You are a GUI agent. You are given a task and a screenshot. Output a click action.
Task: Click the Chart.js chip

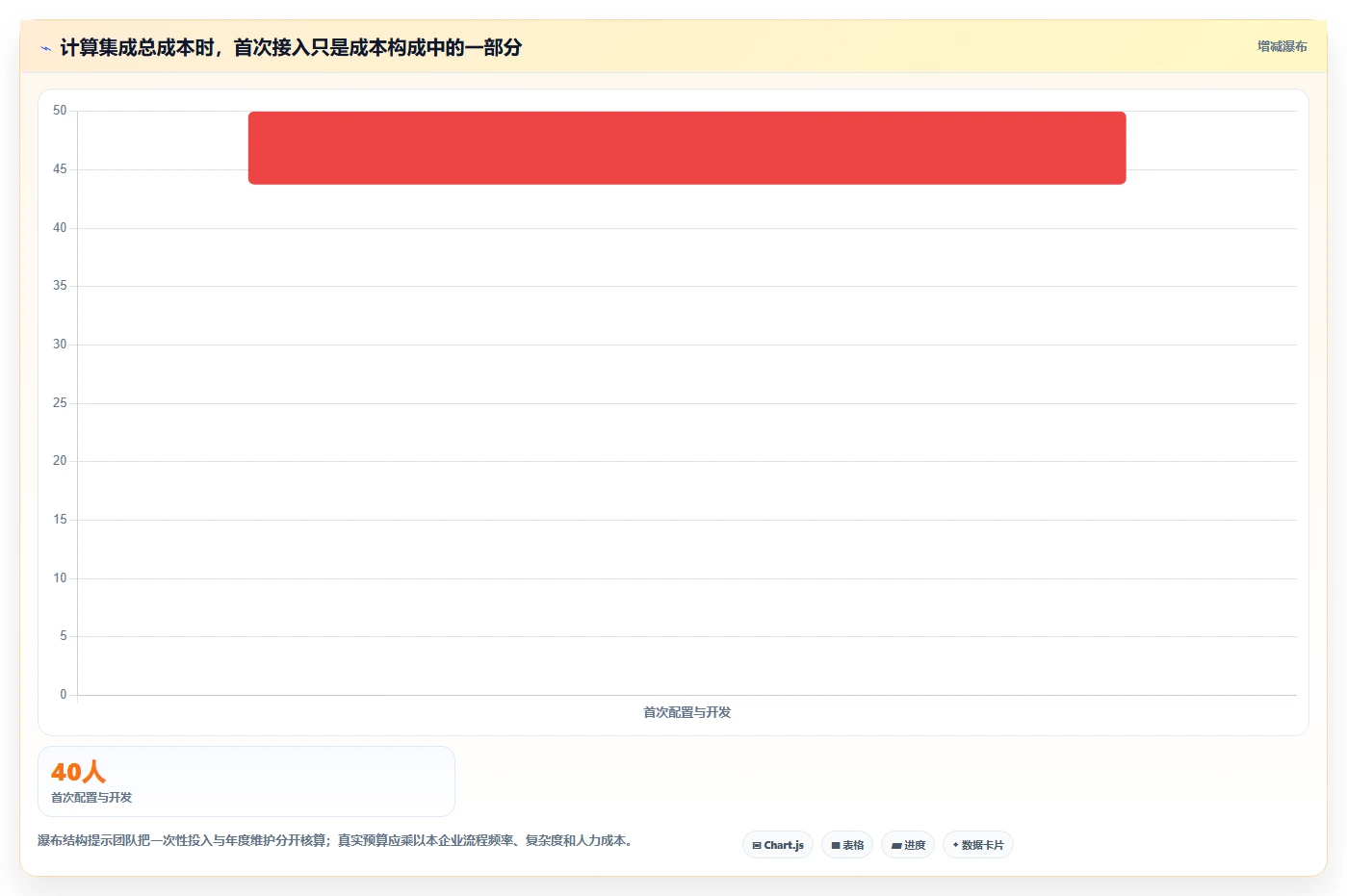[x=778, y=845]
